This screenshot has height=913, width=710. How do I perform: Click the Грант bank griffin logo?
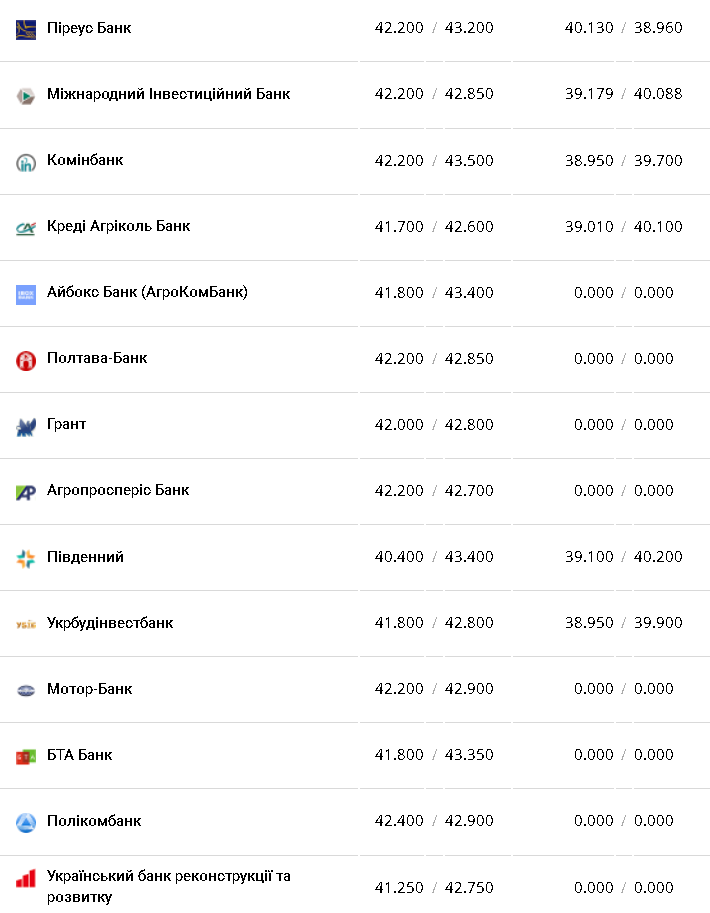pyautogui.click(x=26, y=427)
